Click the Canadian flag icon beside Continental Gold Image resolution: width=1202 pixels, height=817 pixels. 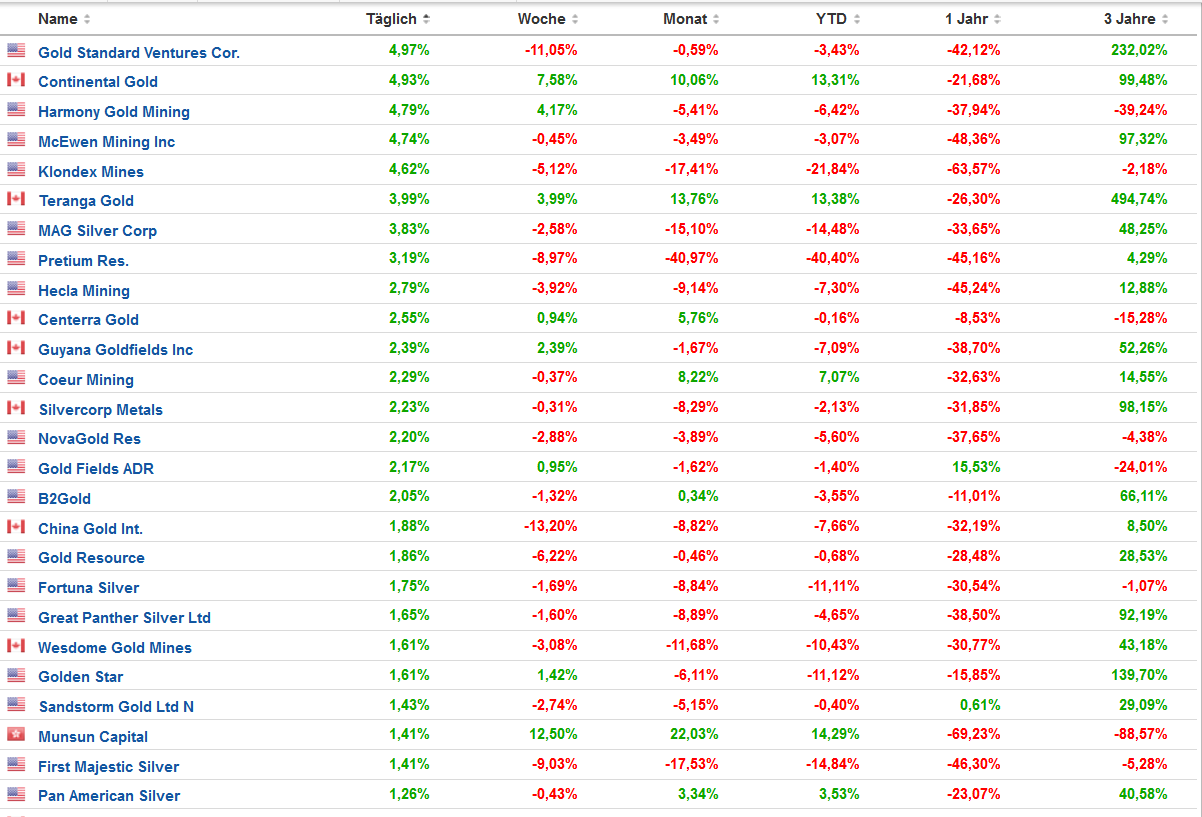pos(16,80)
